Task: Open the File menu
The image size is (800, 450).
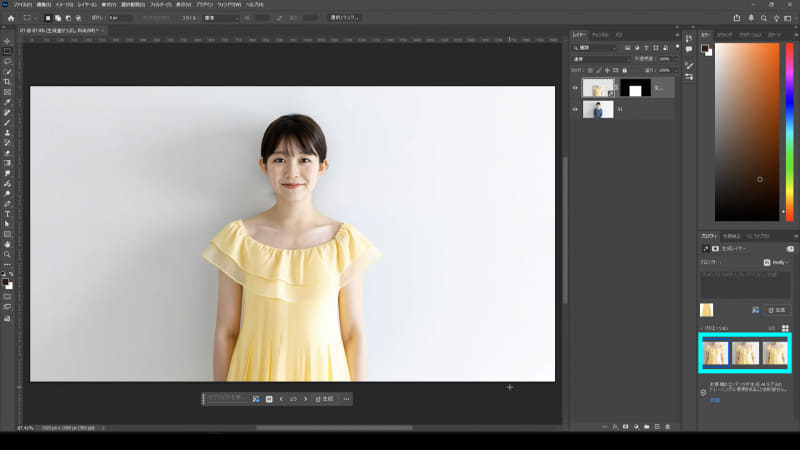Action: point(22,5)
